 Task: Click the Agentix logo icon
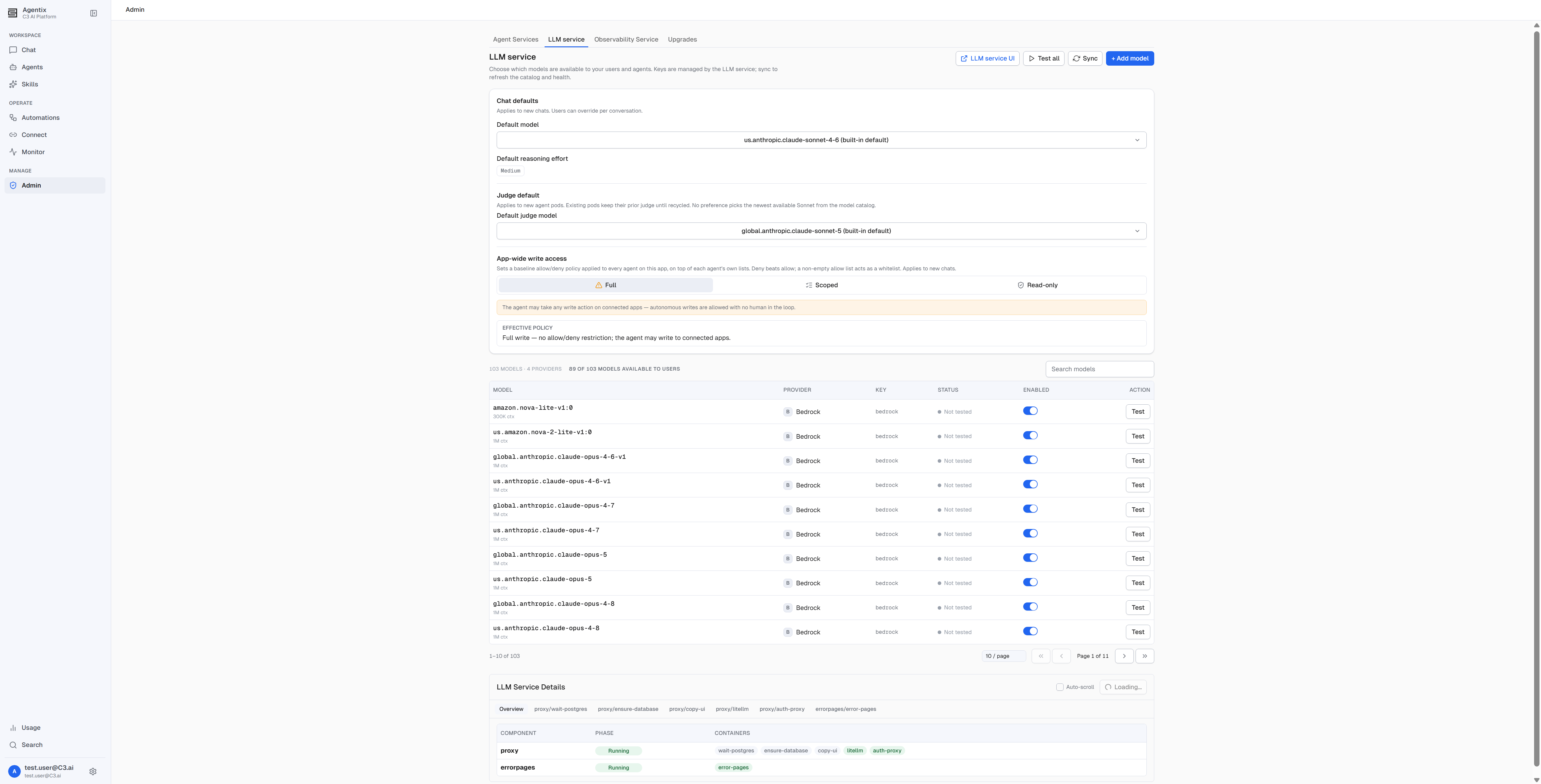pyautogui.click(x=13, y=13)
